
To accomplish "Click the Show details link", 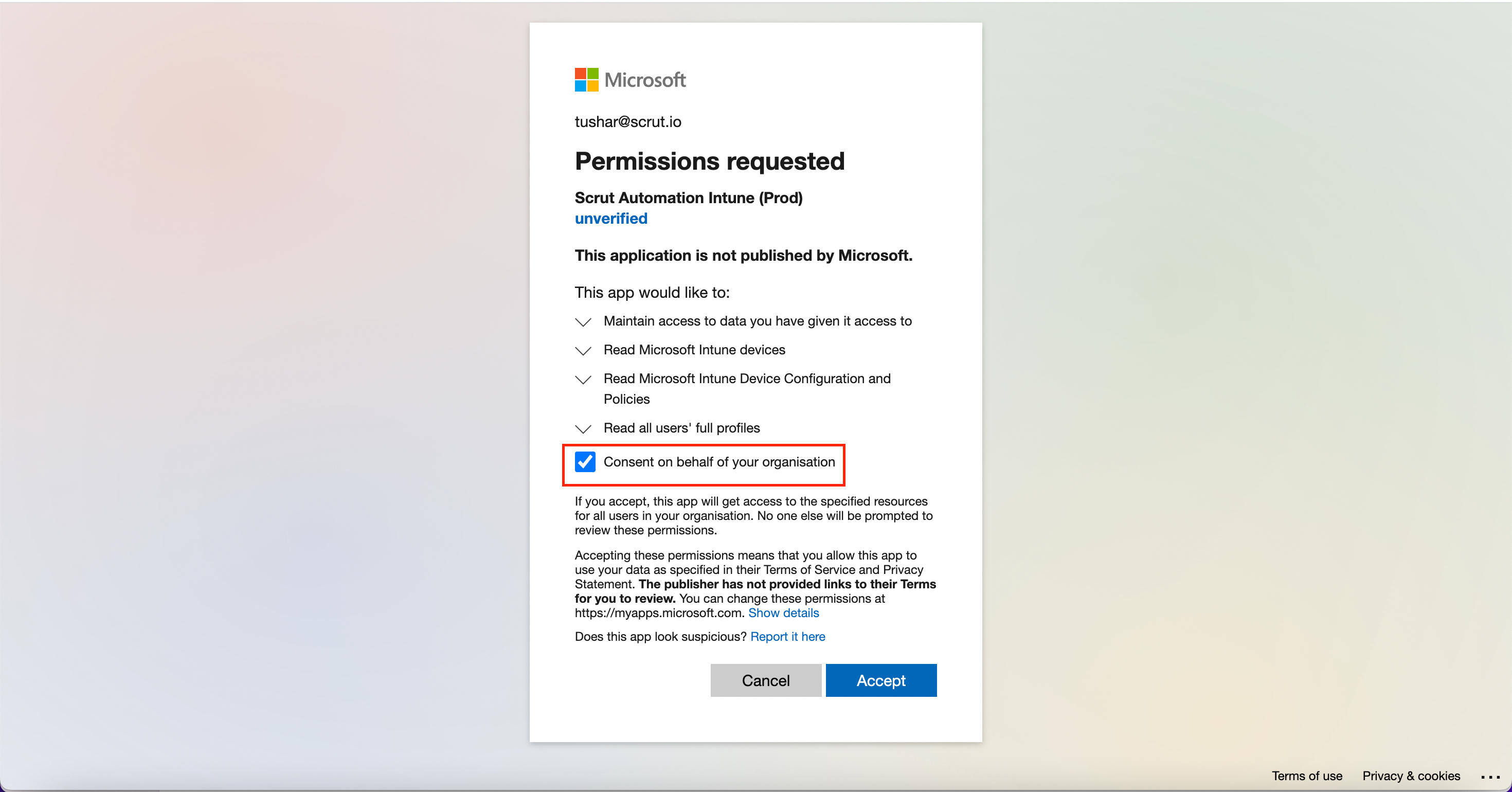I will pyautogui.click(x=784, y=613).
